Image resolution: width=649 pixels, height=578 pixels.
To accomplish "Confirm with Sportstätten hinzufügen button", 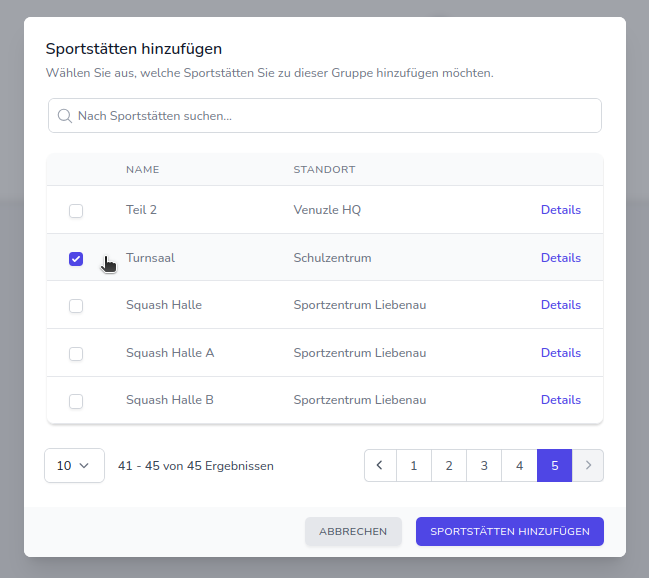I will (509, 532).
